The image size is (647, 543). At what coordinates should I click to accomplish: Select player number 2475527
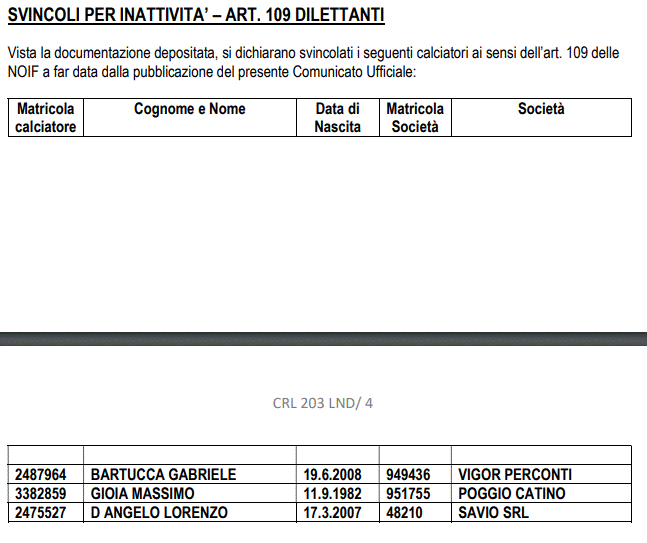(40, 512)
